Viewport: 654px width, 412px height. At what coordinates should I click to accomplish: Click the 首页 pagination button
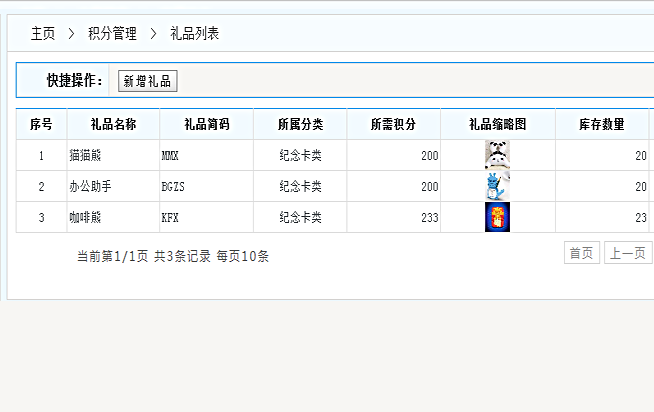click(x=581, y=254)
